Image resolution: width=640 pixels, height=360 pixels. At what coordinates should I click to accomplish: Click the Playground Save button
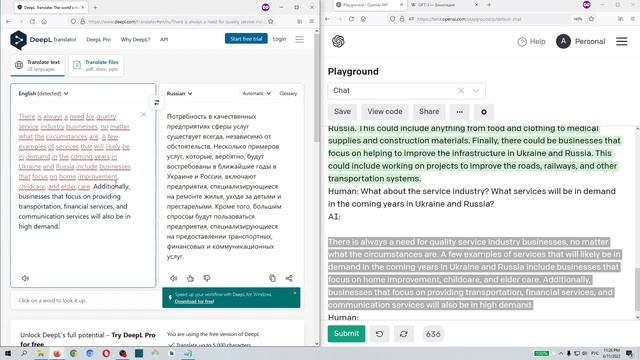[342, 112]
